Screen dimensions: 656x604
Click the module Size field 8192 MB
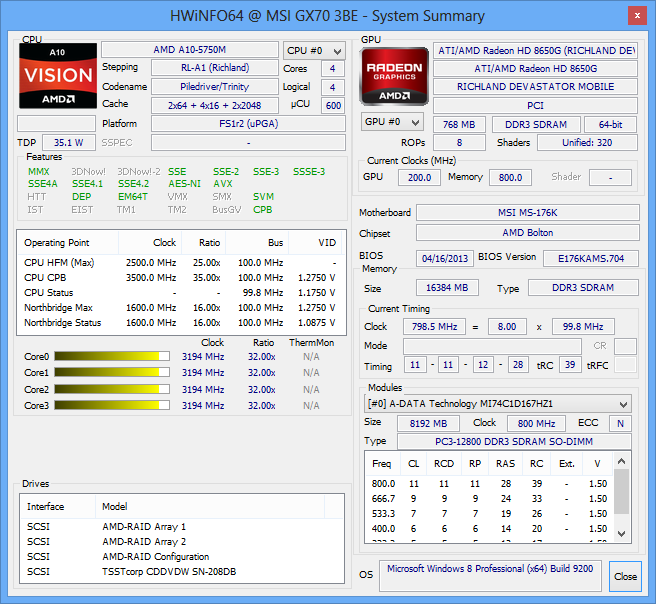(x=428, y=423)
